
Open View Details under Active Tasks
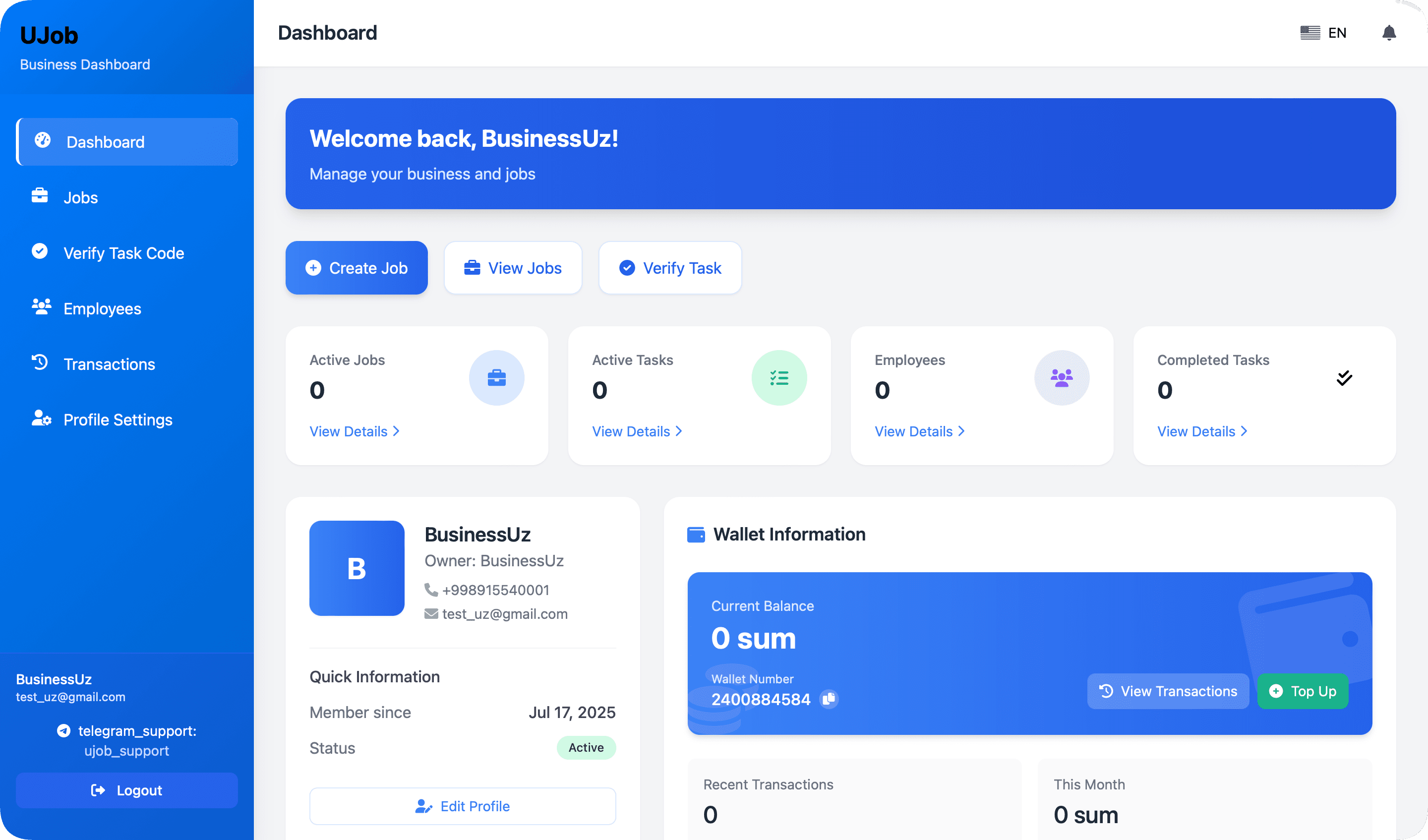pos(637,431)
